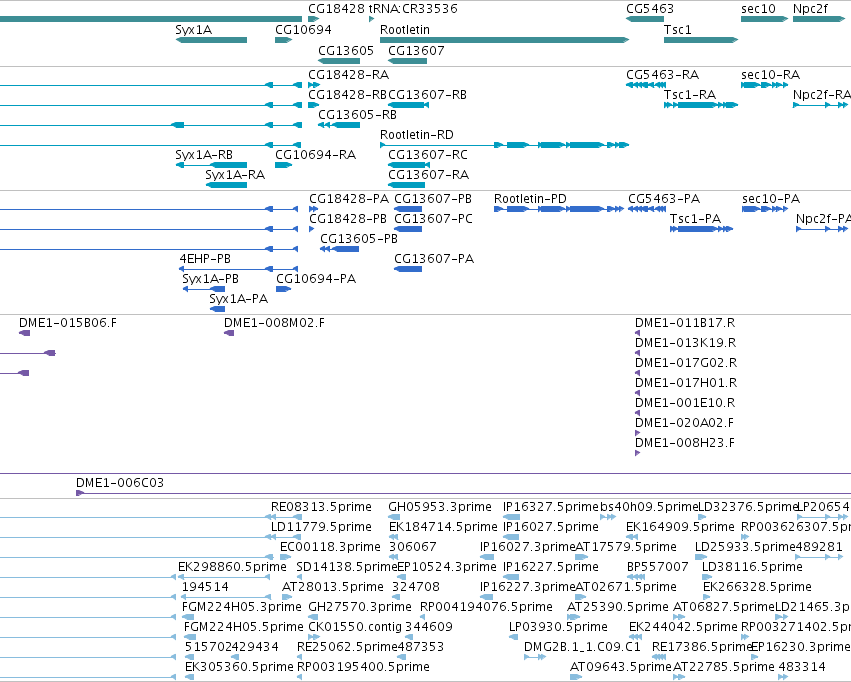Select the EK298860.5prime EST label
851x682 pixels.
pyautogui.click(x=232, y=568)
